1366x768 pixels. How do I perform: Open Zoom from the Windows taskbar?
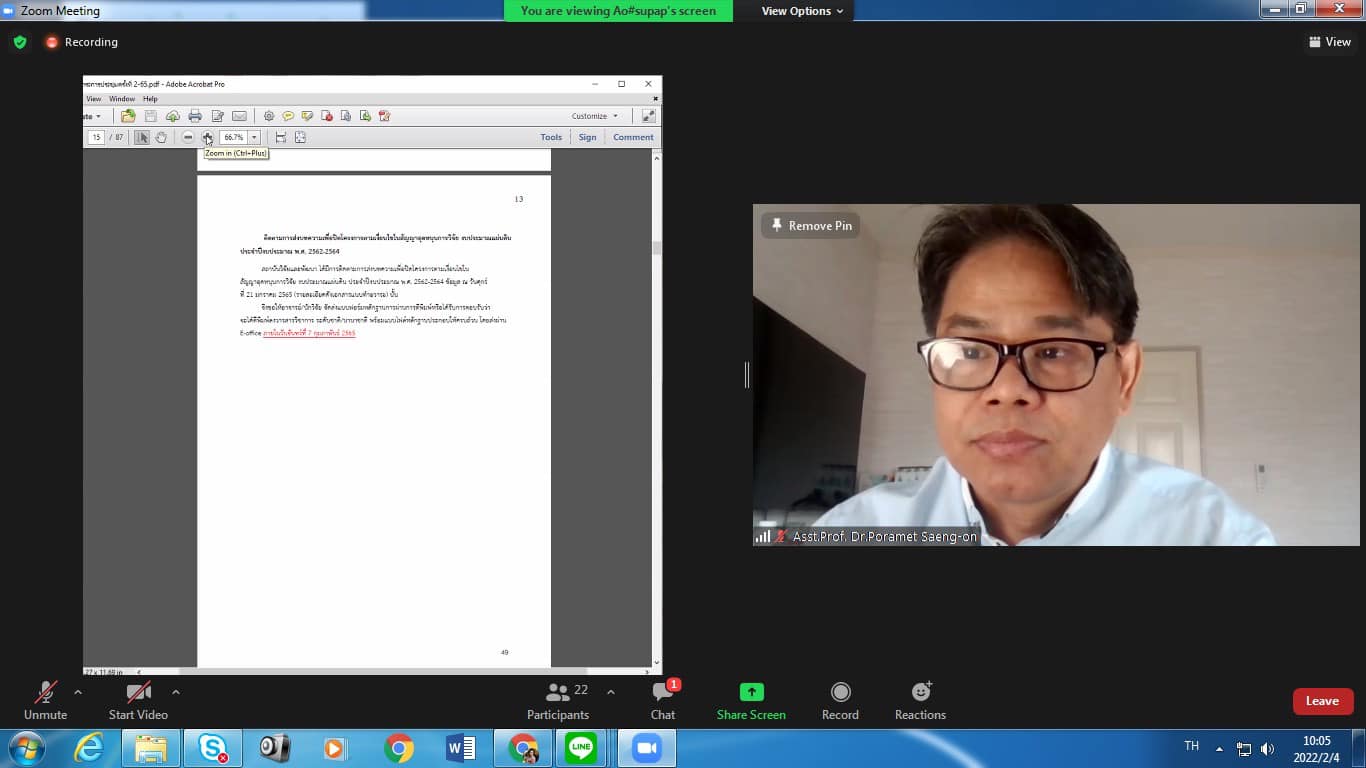[x=647, y=748]
